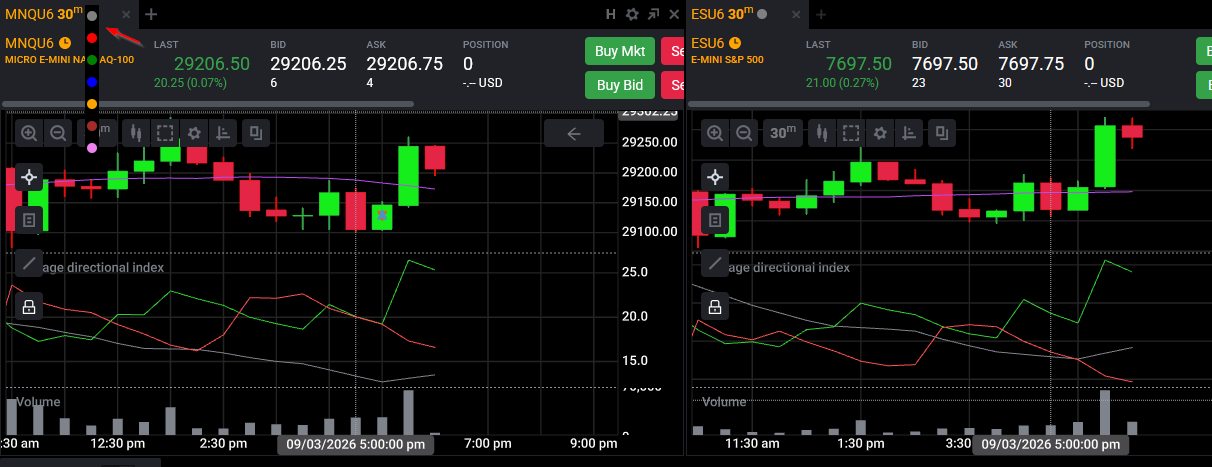Open chart type selector on ESU6 chart
The width and height of the screenshot is (1212, 467).
click(x=822, y=133)
